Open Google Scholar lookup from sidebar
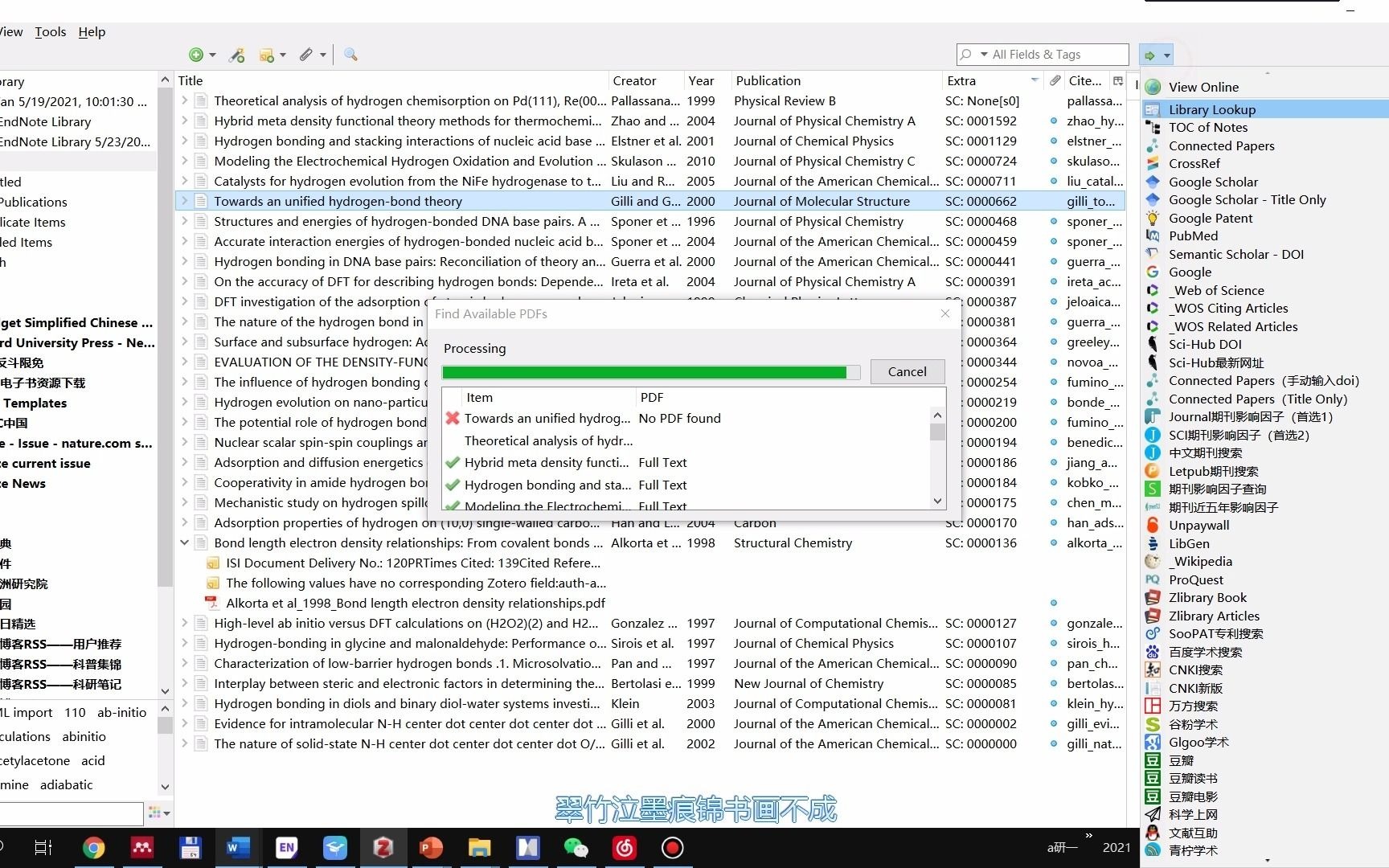The width and height of the screenshot is (1389, 868). point(1213,182)
